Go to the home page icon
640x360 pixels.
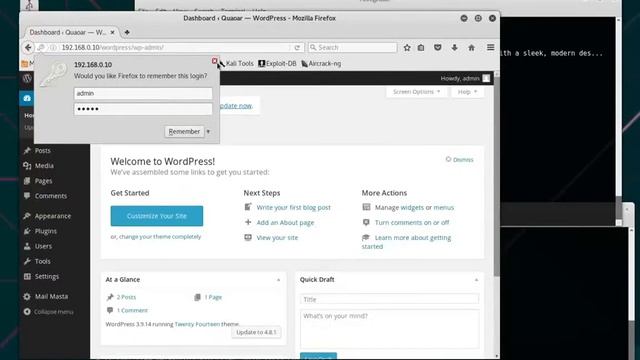tap(471, 47)
